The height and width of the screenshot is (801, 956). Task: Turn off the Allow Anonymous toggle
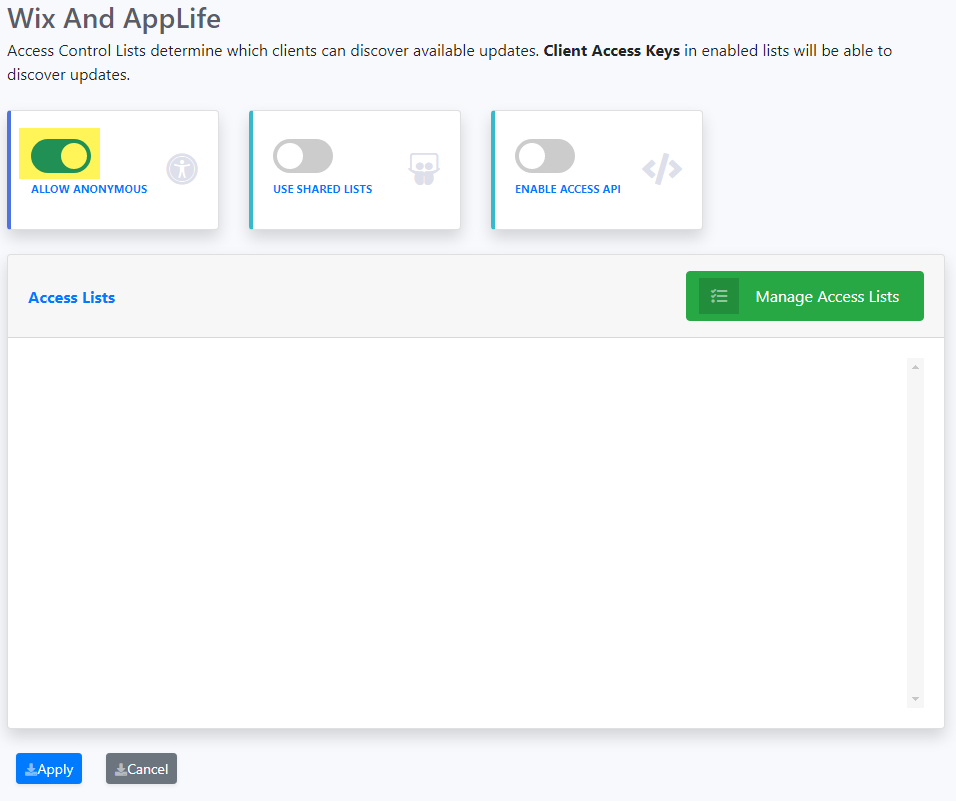point(60,155)
